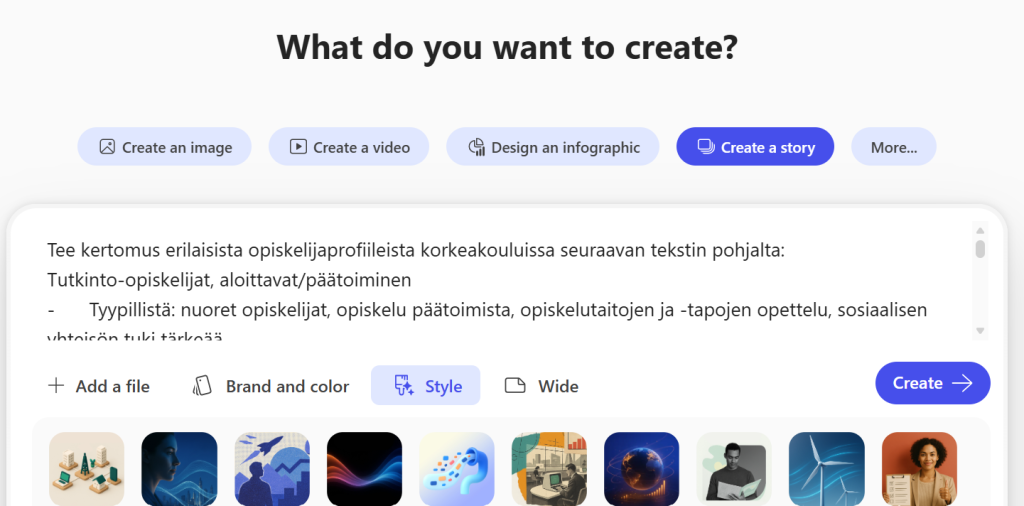This screenshot has width=1024, height=506.
Task: Click the Create an image chip
Action: 165,147
